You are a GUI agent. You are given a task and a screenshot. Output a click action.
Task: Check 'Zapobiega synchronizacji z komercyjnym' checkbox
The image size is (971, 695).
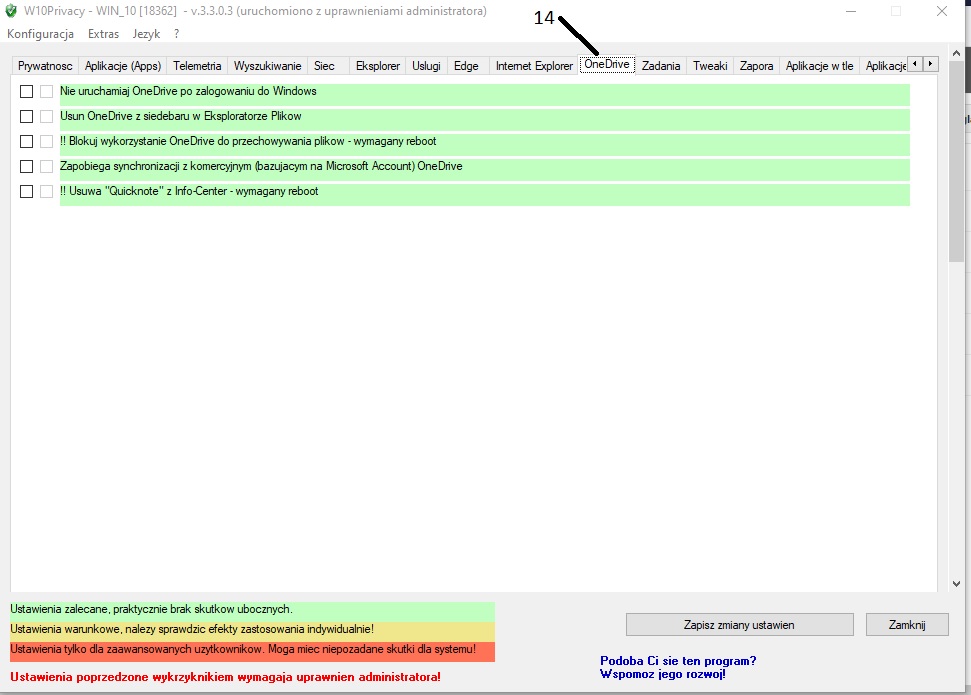[x=26, y=167]
